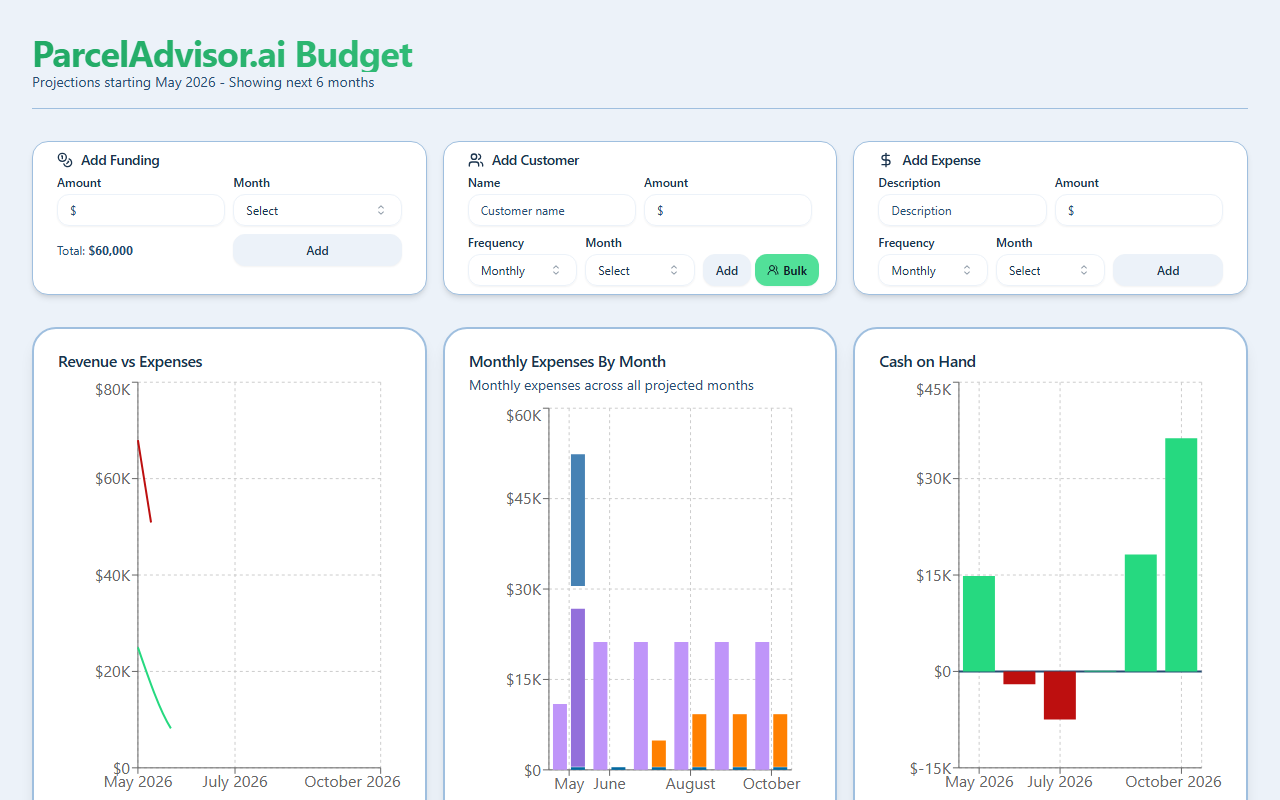Screen dimensions: 1280x800
Task: Click the '$-15K' label in Cash on Hand
Action: click(930, 768)
